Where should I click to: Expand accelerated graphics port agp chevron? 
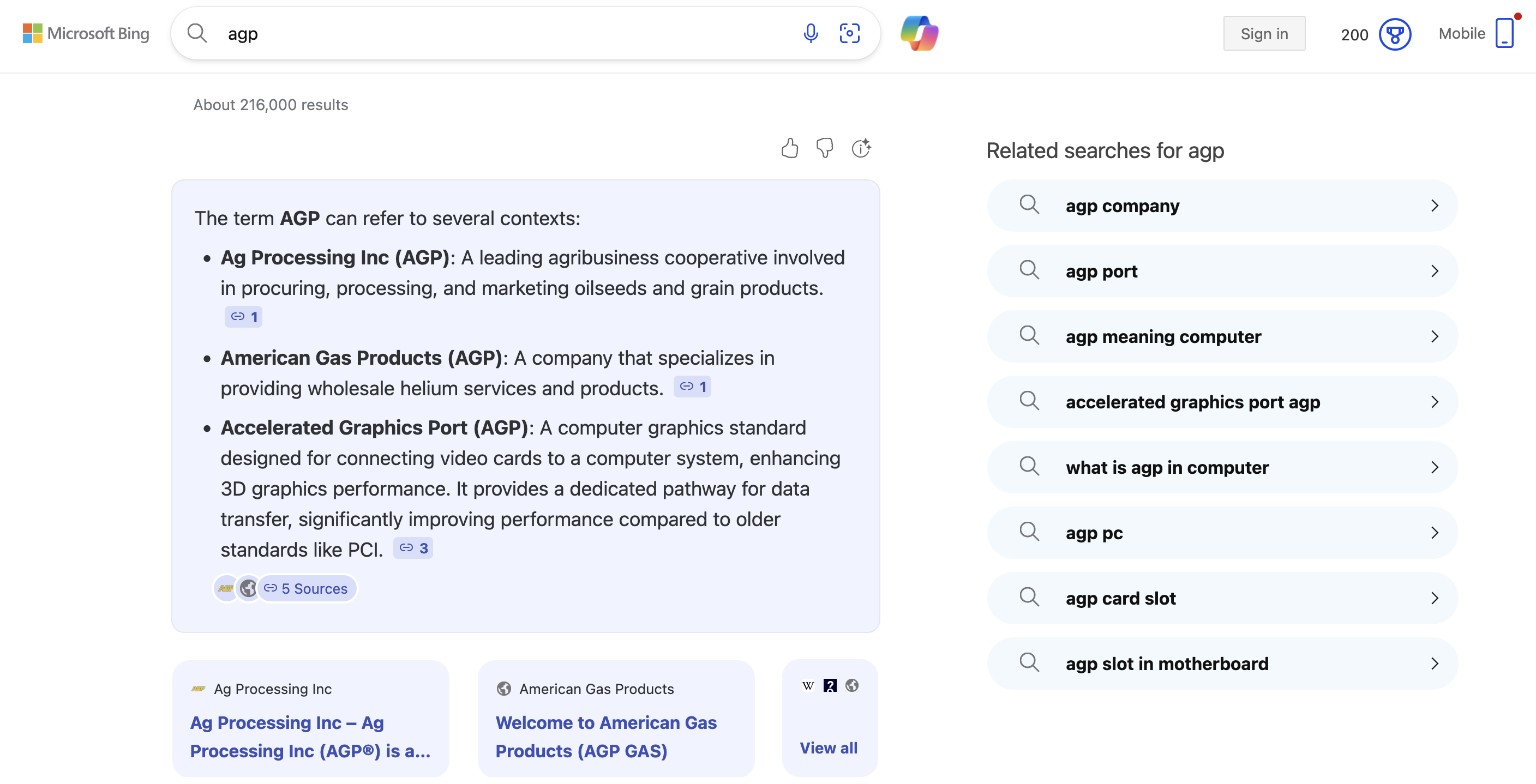pos(1435,402)
